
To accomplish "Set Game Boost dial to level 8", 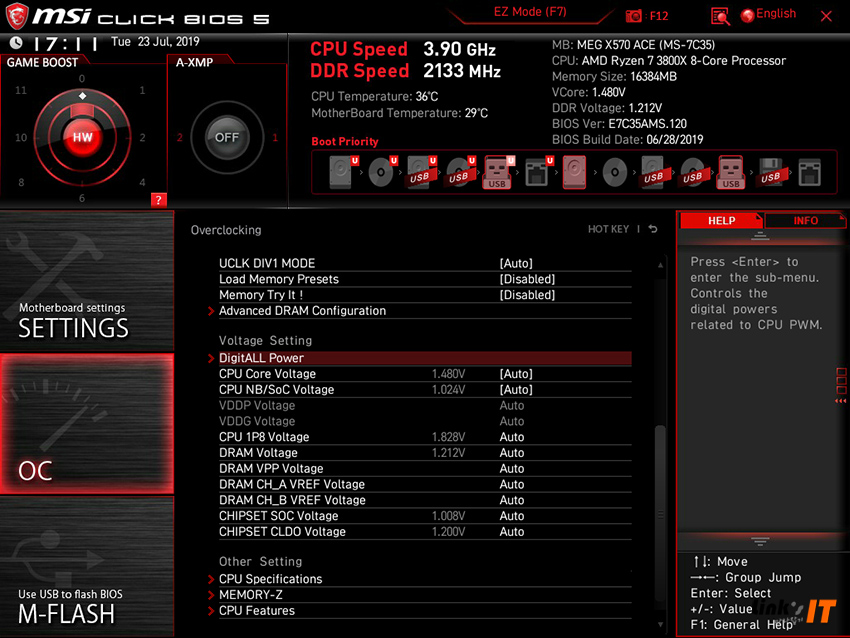I will 21,182.
